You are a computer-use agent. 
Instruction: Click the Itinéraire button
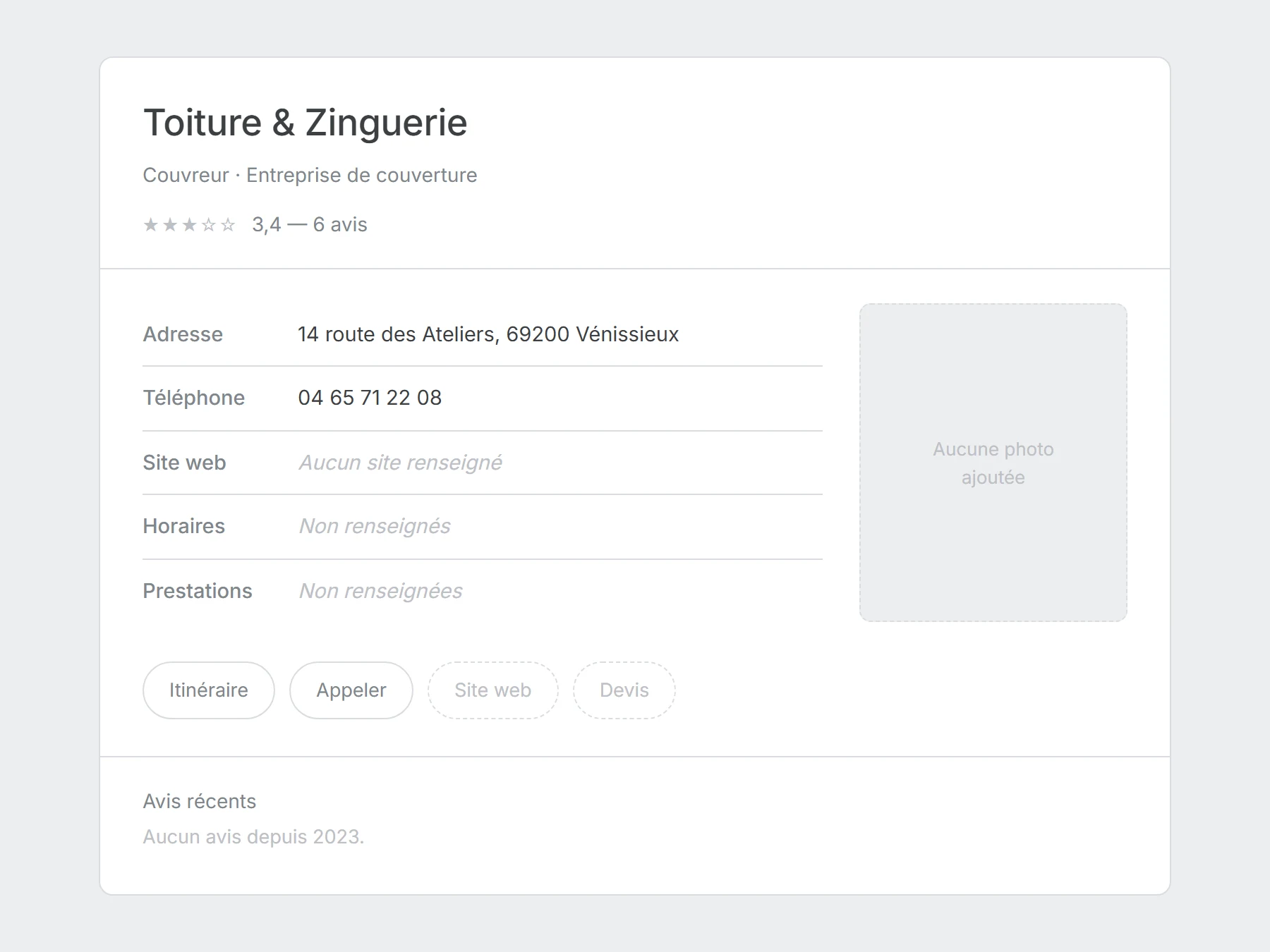(208, 690)
